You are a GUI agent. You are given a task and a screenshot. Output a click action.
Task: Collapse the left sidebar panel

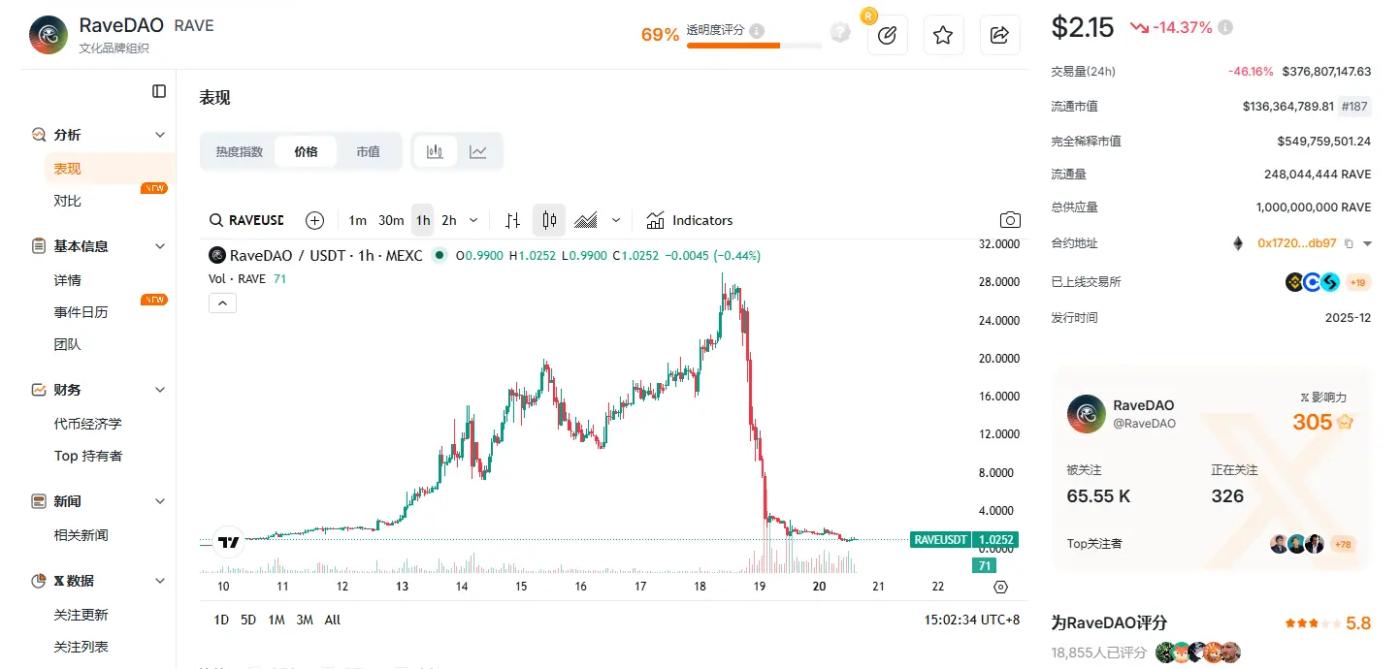(x=159, y=91)
